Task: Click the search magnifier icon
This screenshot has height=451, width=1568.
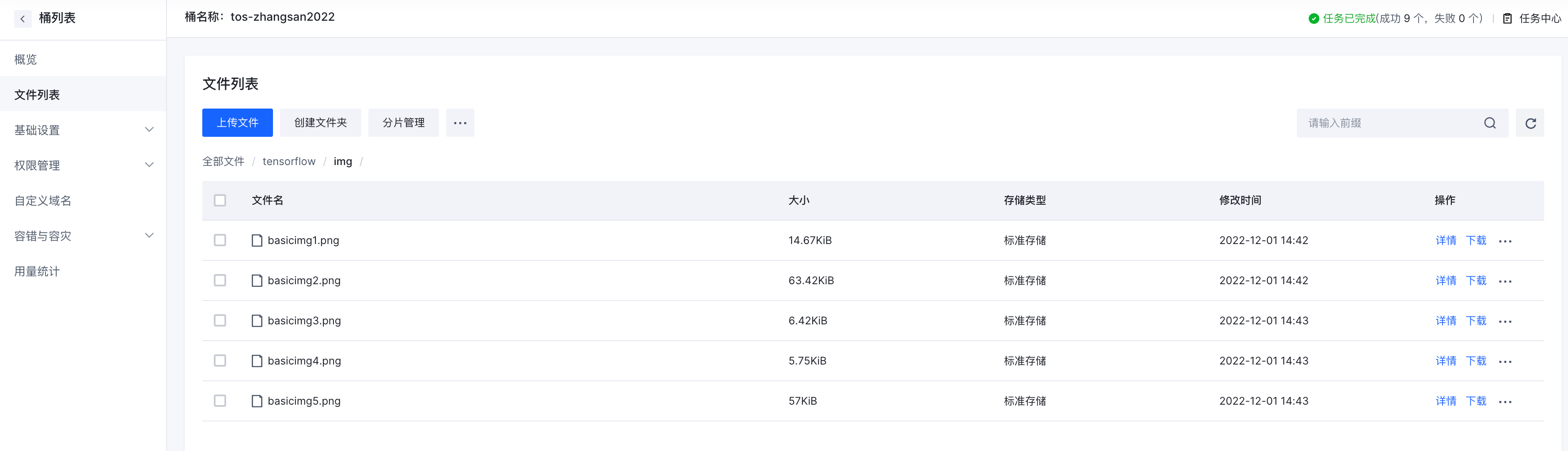Action: pos(1489,124)
